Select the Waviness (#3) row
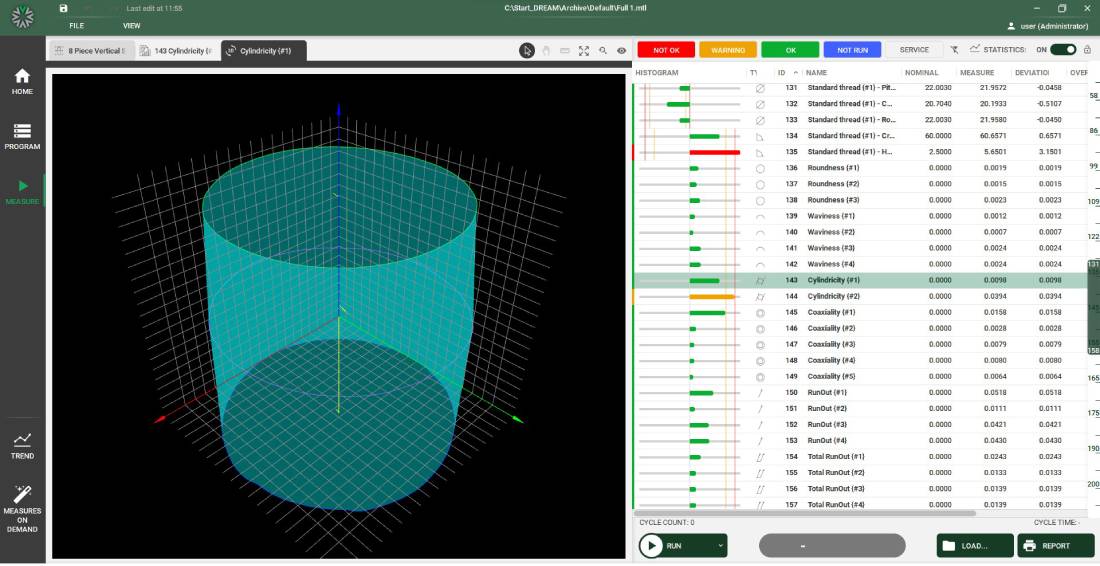The height and width of the screenshot is (566, 1100). (860, 248)
